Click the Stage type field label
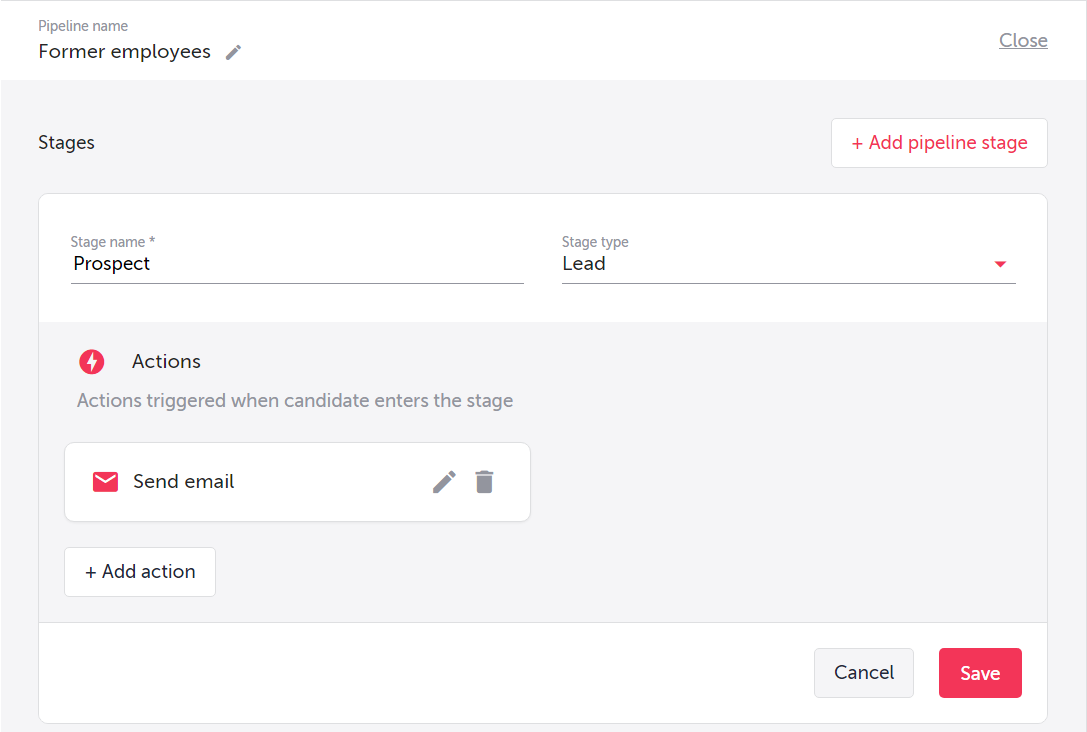1087x732 pixels. (x=595, y=242)
